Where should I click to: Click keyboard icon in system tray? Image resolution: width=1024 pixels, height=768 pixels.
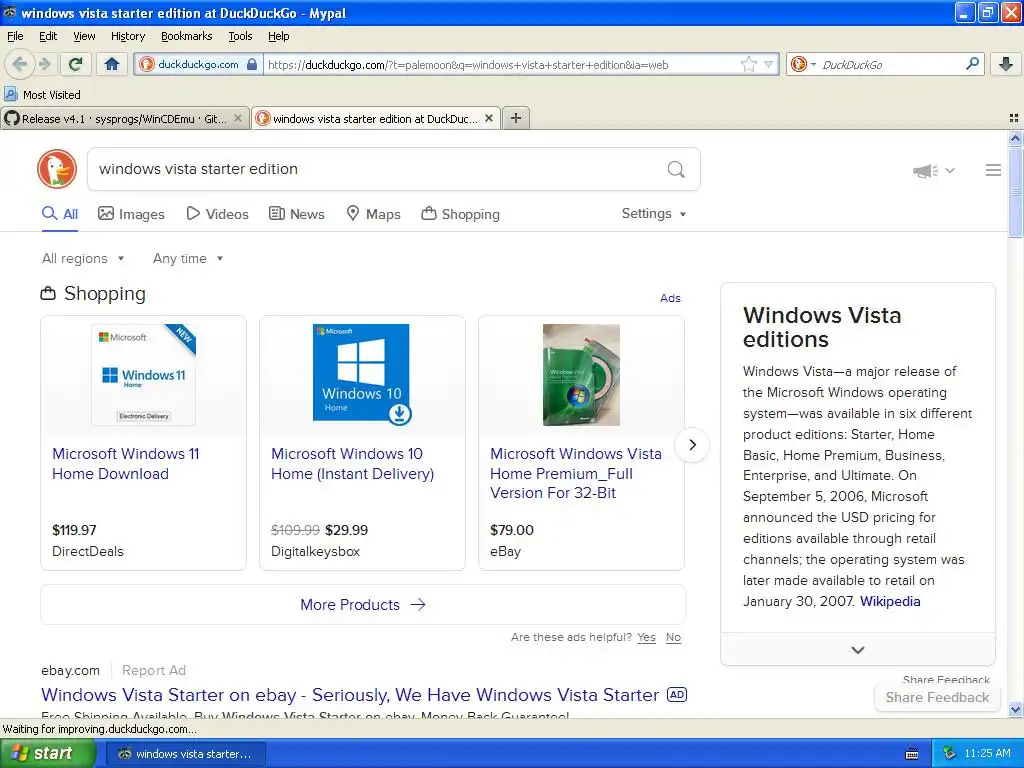(912, 754)
